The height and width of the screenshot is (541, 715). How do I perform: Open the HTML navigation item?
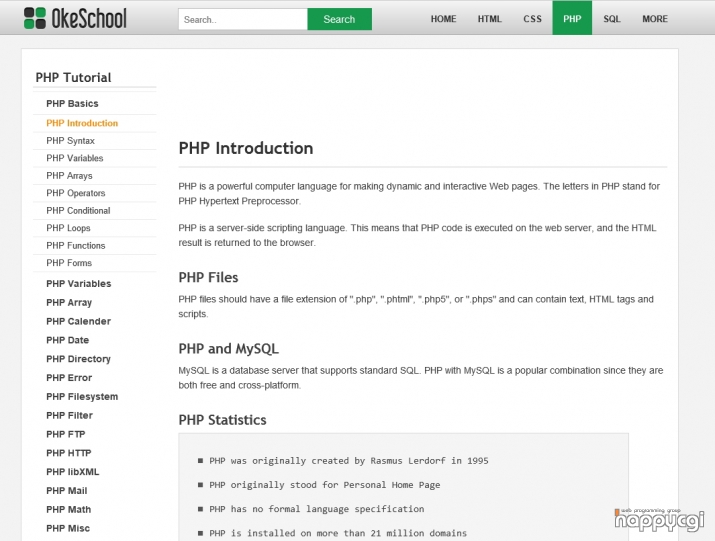489,19
